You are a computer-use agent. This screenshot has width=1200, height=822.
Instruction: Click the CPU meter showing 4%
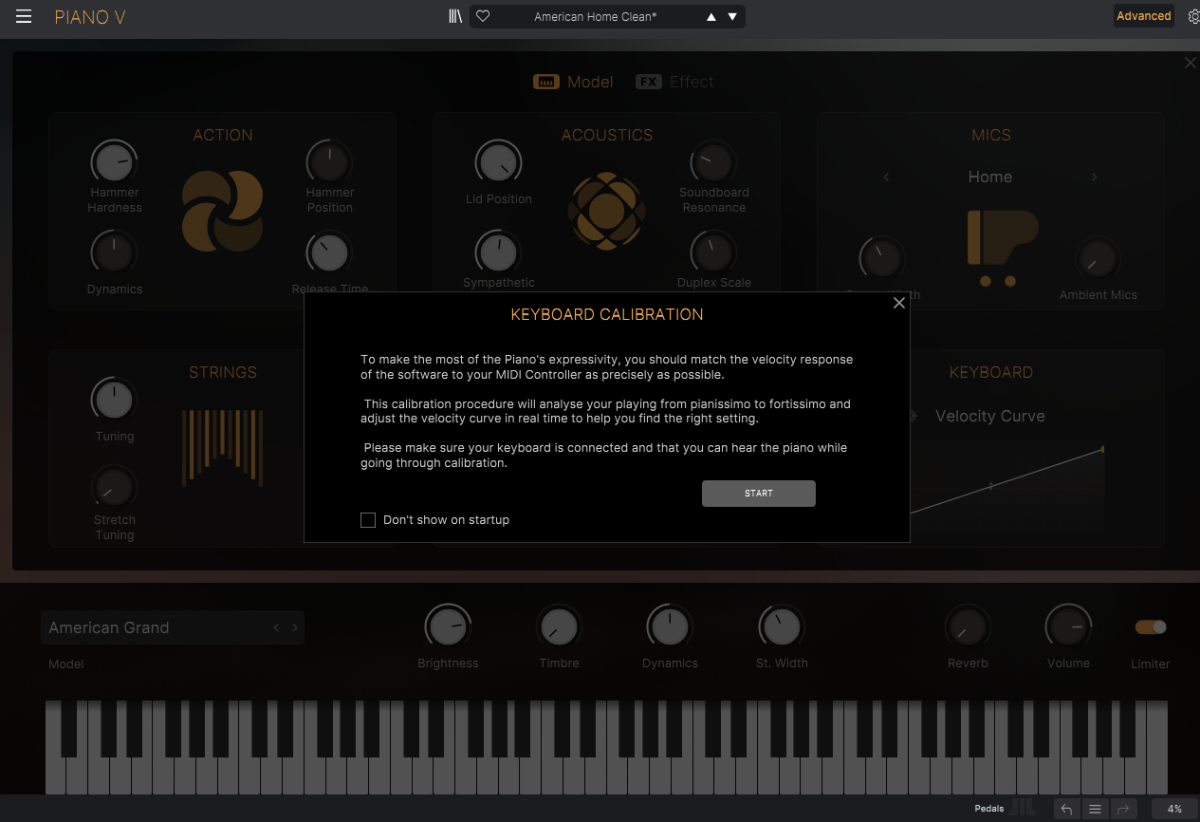tap(1174, 809)
